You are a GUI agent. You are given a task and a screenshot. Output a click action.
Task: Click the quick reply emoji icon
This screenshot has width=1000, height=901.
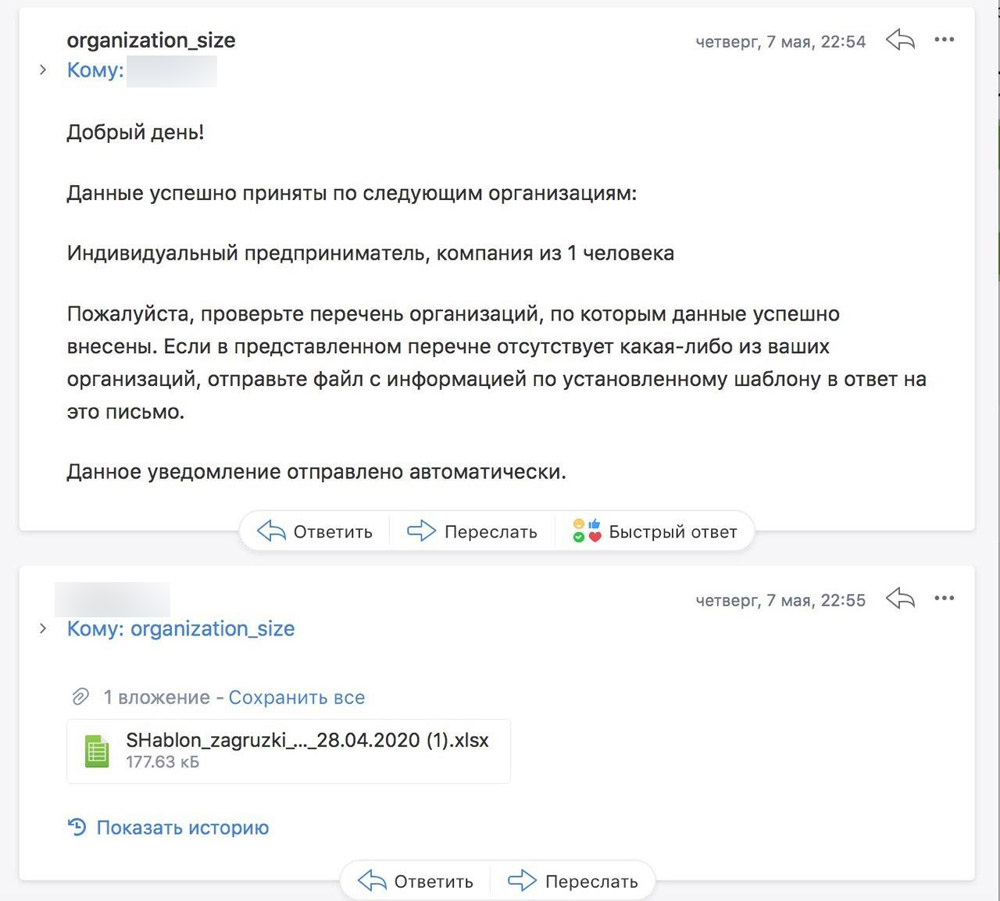click(x=585, y=531)
